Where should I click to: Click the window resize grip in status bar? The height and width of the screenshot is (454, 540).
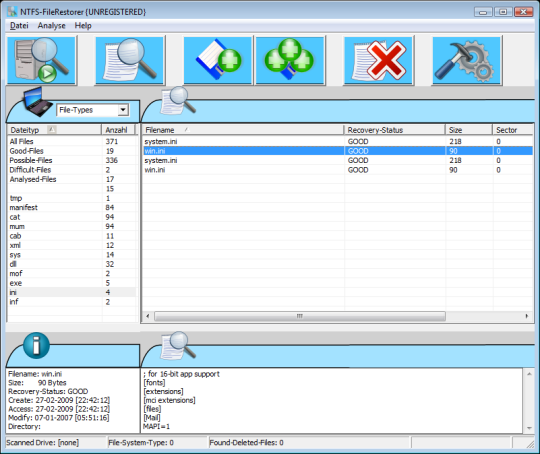coord(530,444)
